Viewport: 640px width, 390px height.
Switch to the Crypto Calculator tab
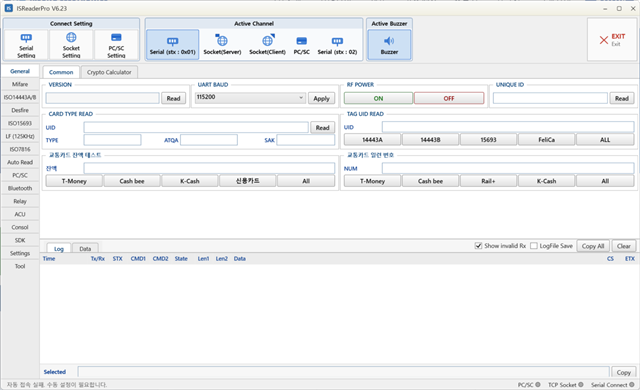pos(109,72)
